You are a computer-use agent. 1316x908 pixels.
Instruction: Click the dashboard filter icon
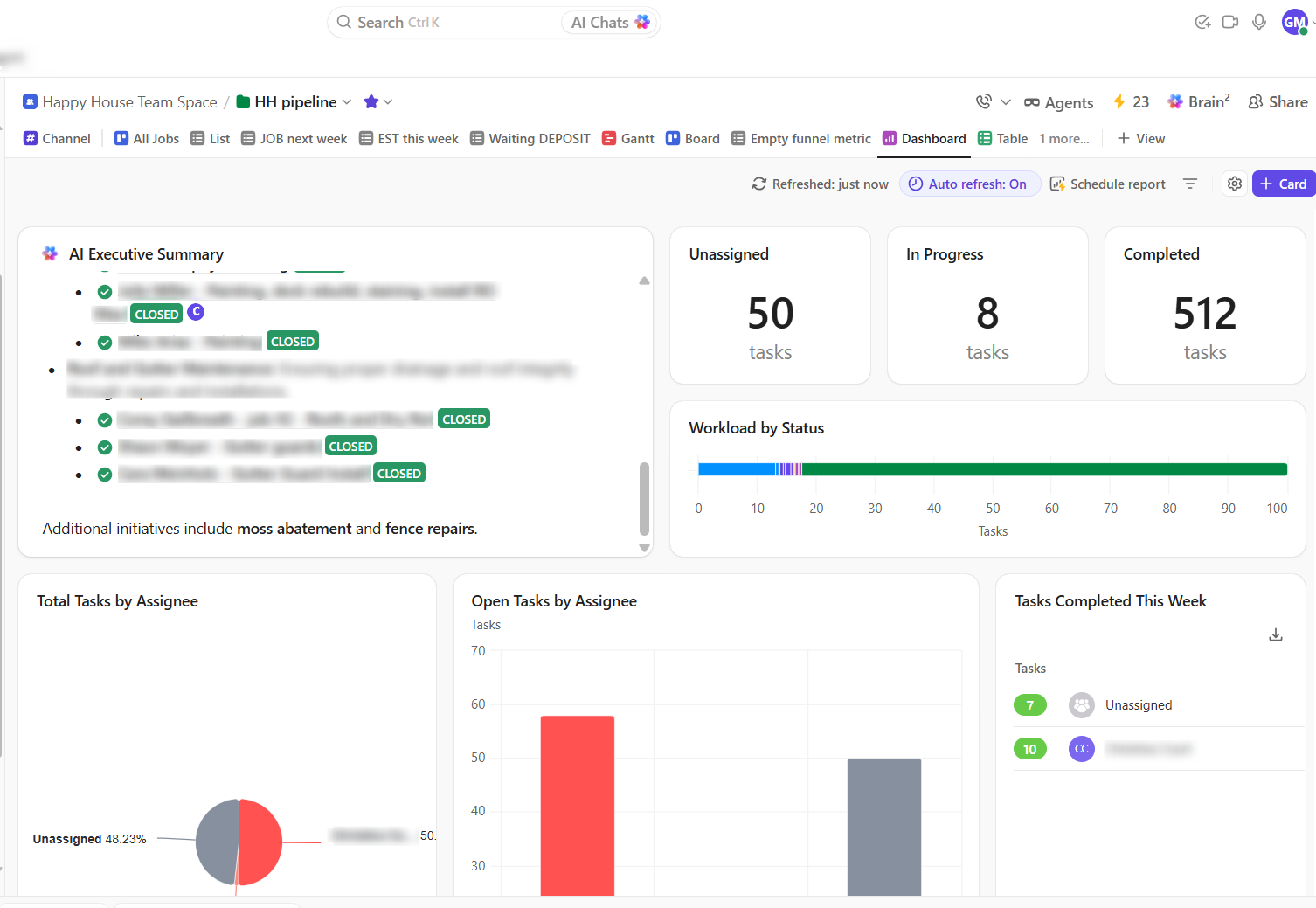click(1190, 184)
